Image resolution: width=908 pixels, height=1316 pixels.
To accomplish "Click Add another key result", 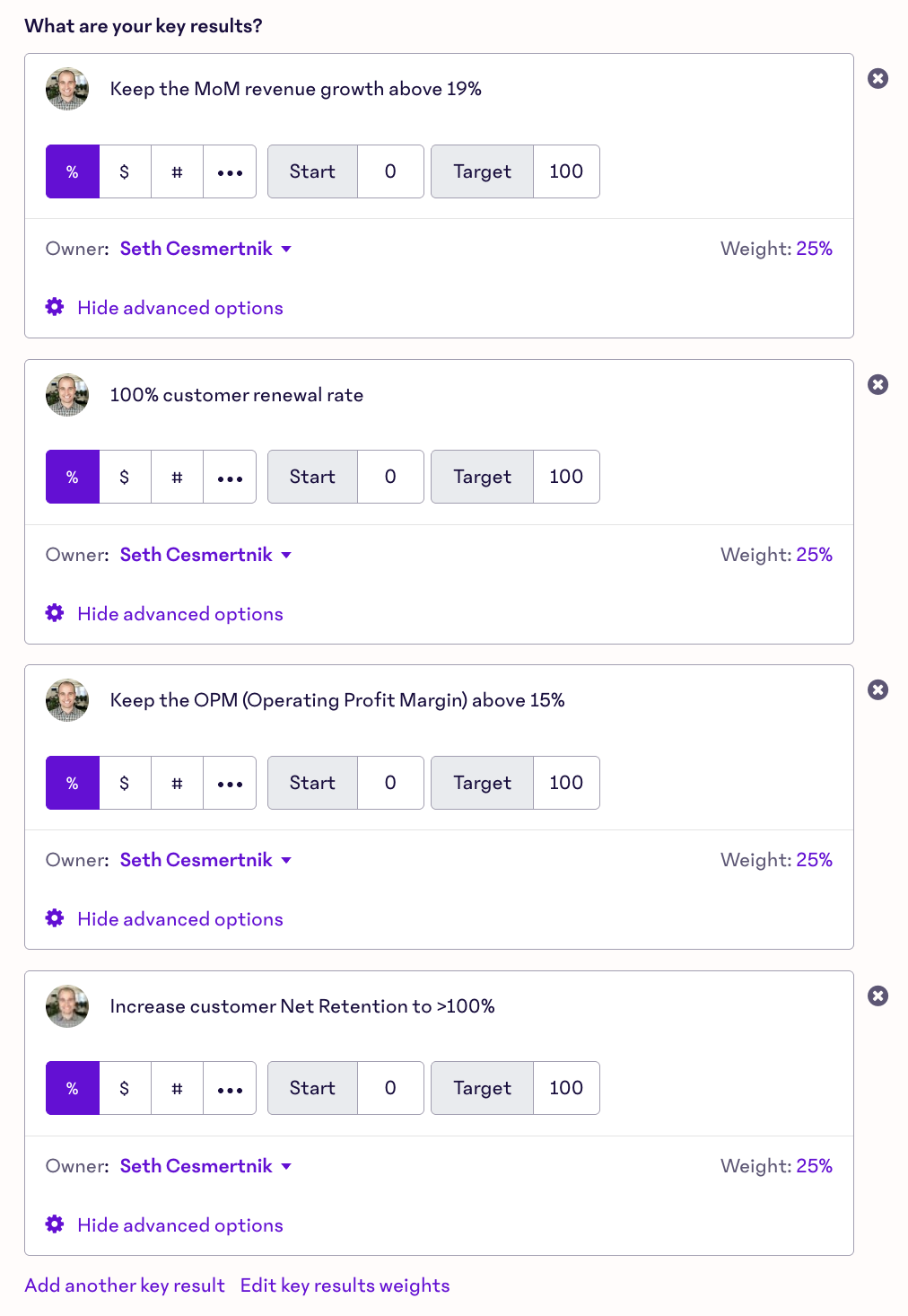I will point(125,1286).
